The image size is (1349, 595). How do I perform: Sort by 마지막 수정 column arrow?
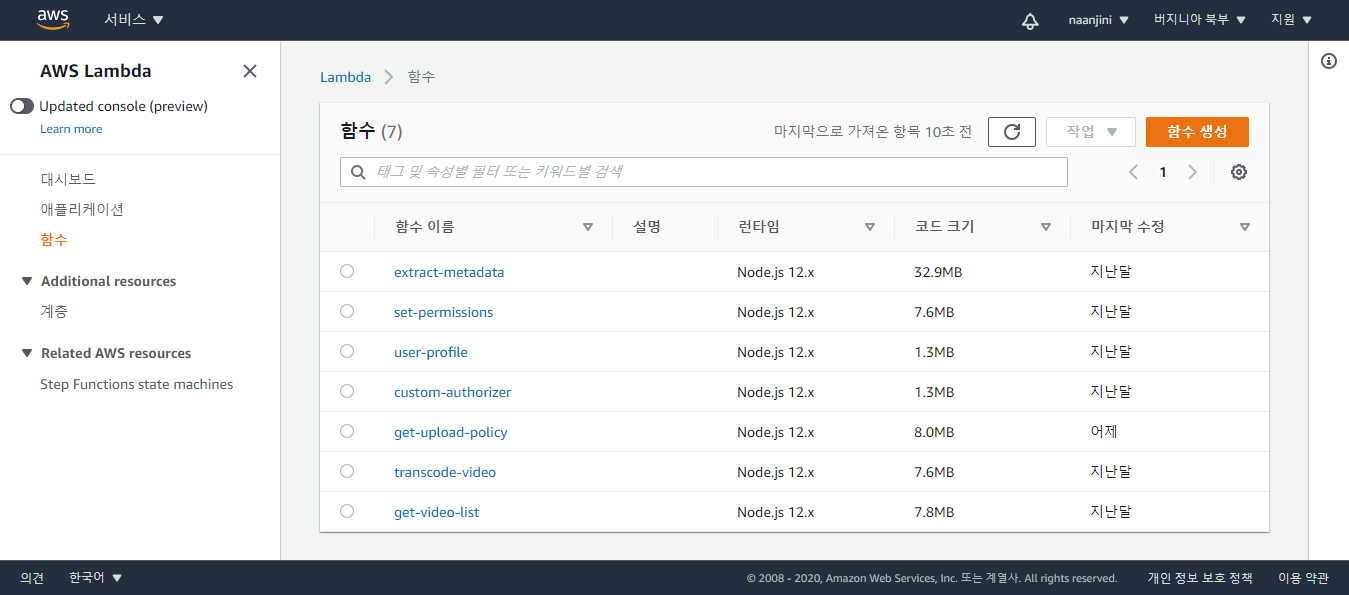click(x=1245, y=227)
